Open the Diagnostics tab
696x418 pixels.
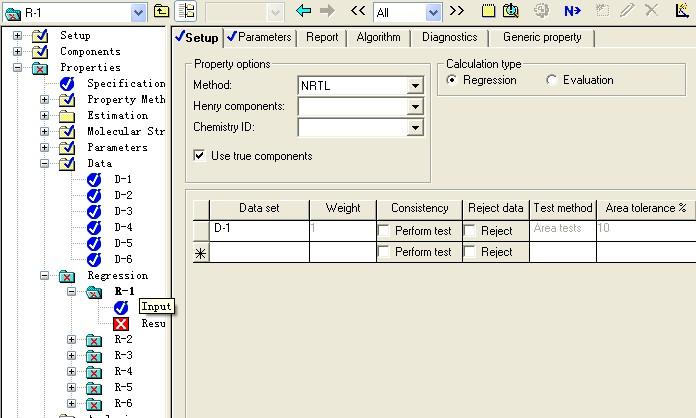(449, 37)
